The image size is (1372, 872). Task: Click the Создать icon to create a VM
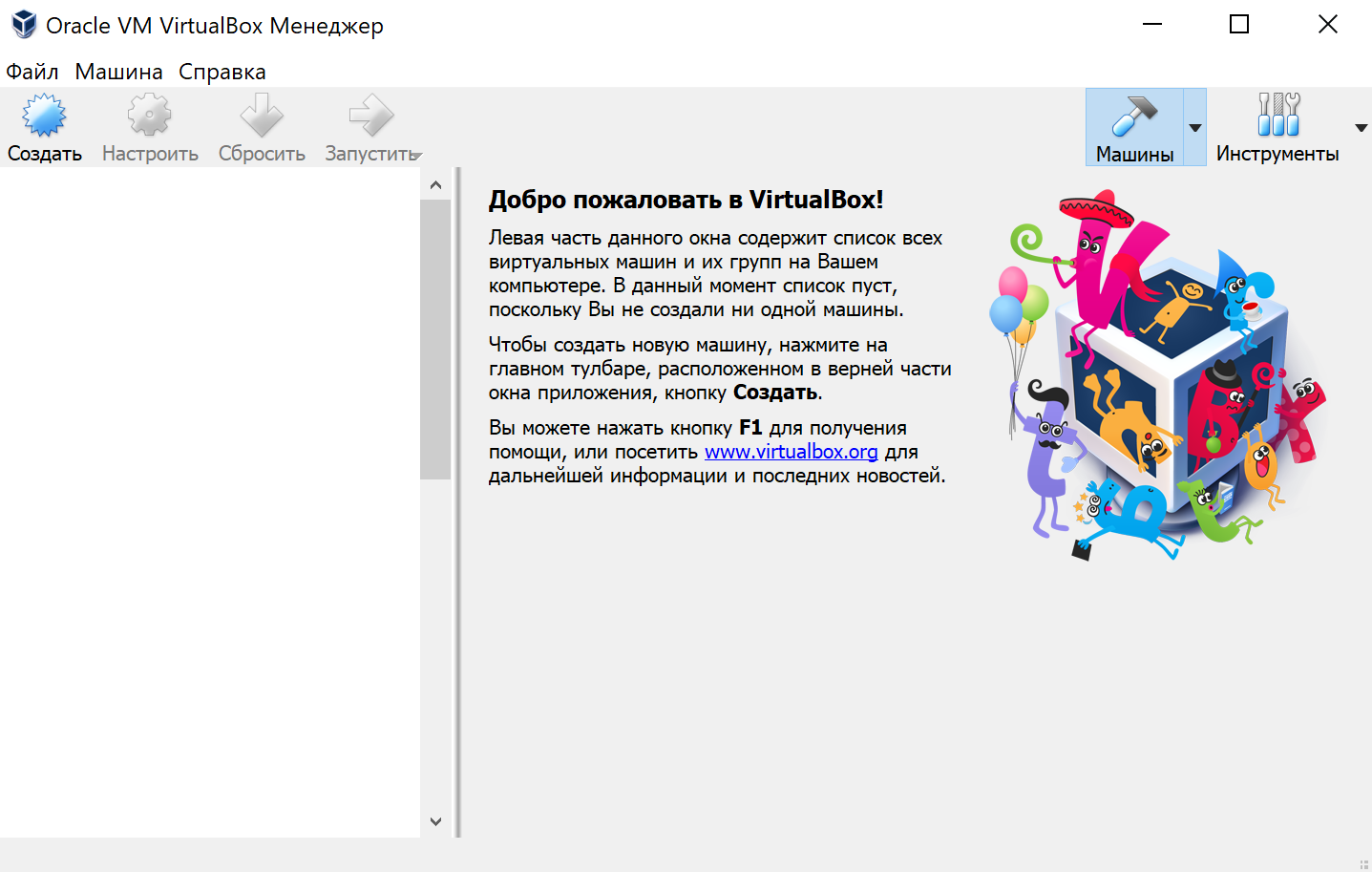pyautogui.click(x=43, y=115)
